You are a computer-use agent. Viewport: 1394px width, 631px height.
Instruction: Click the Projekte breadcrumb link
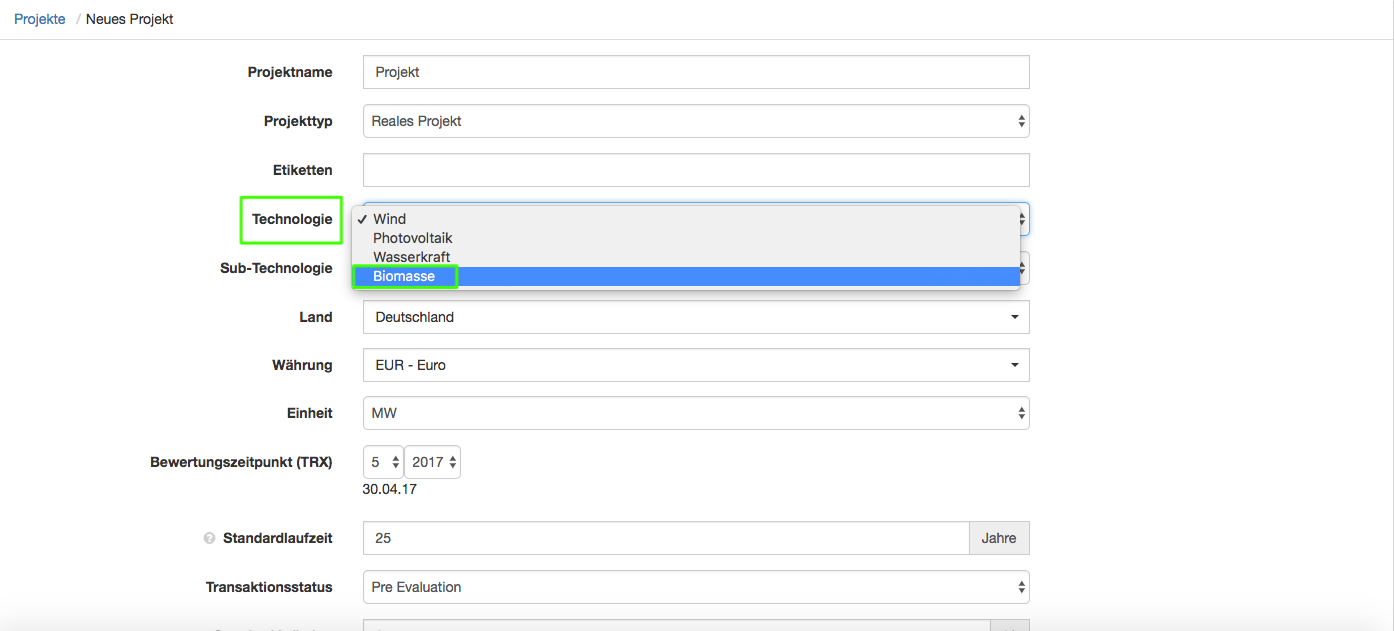(x=39, y=19)
